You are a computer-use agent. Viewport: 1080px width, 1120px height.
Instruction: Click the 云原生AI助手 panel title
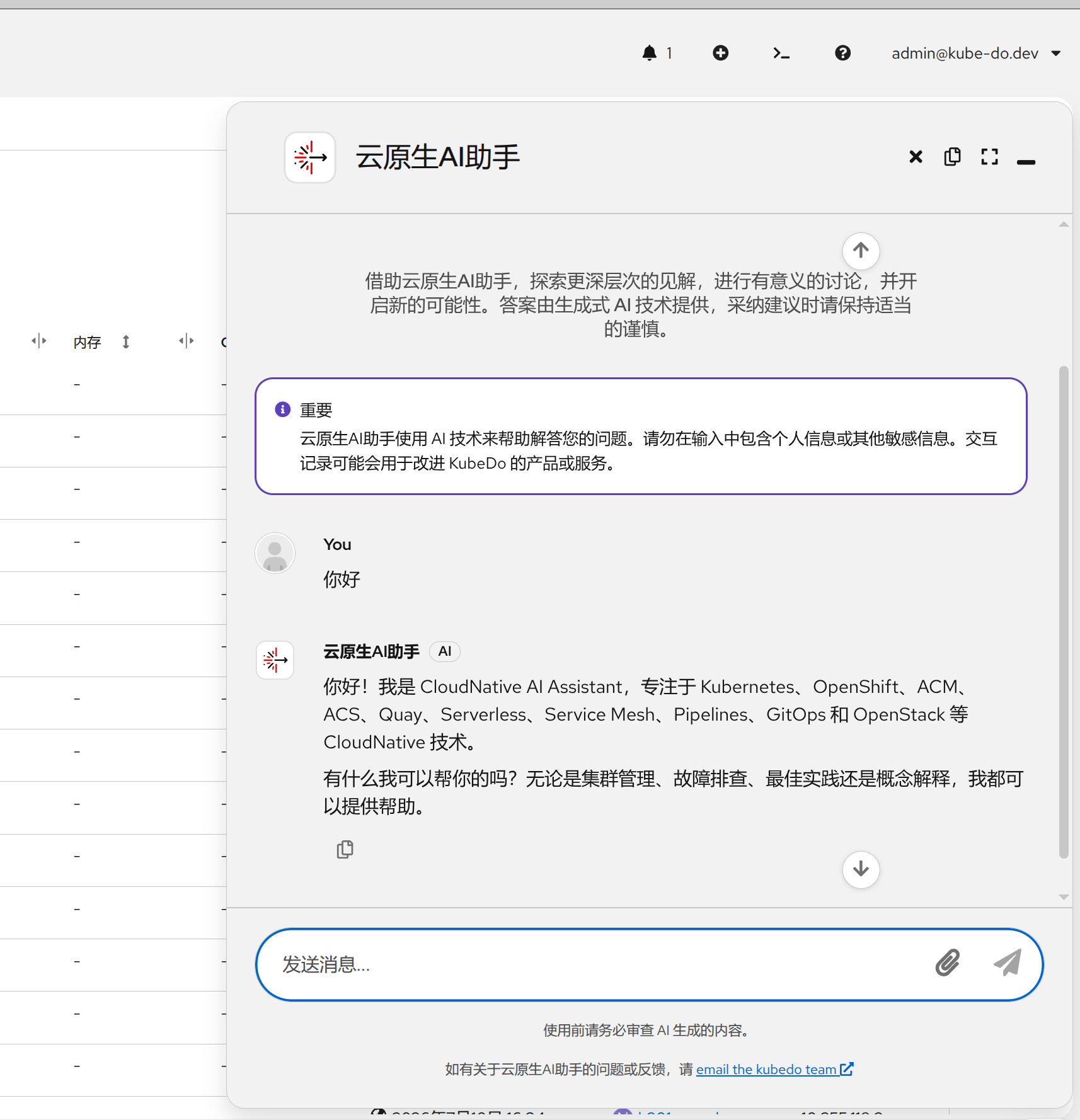pyautogui.click(x=438, y=157)
